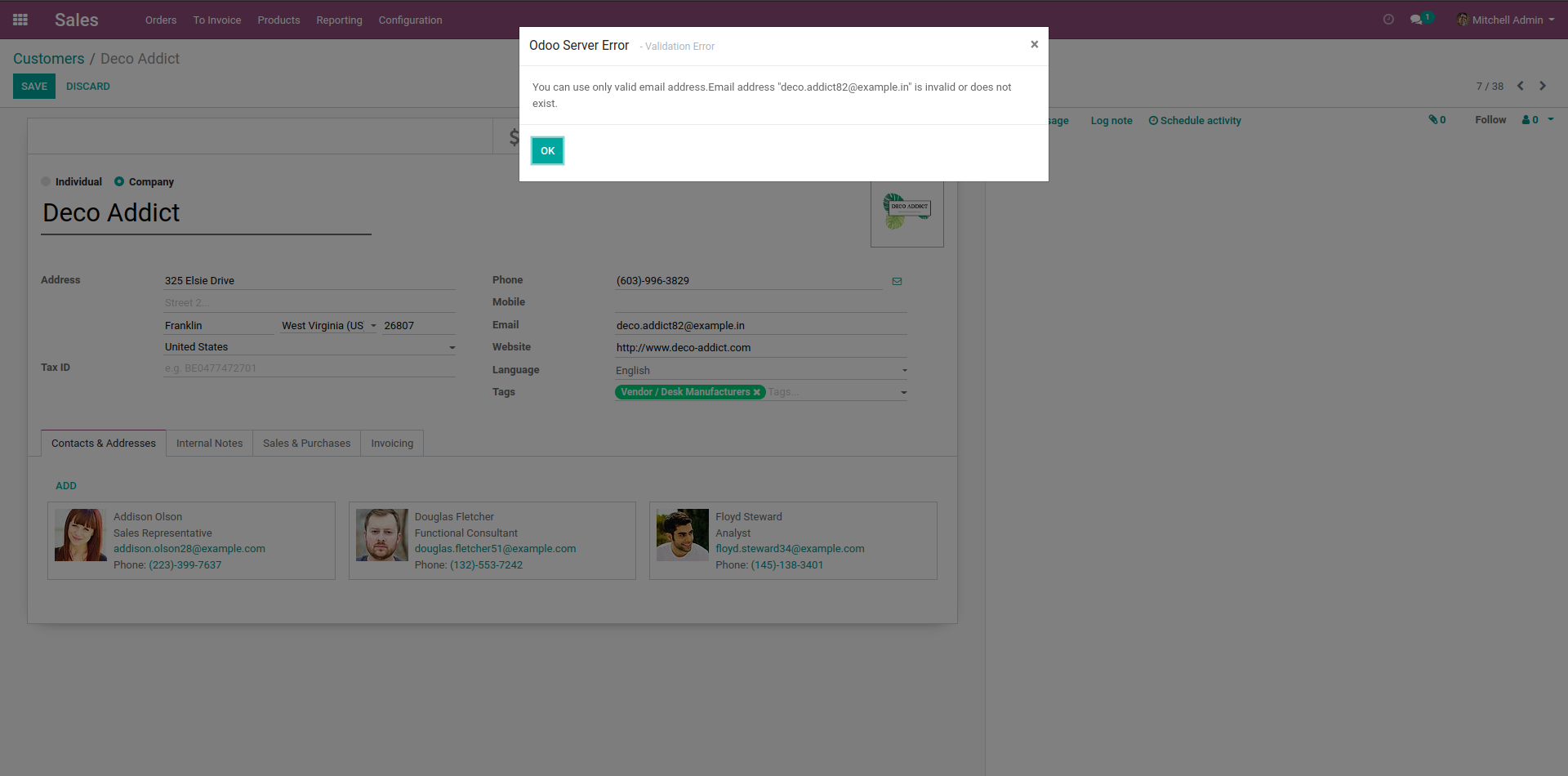Expand the followers dropdown caret
Viewport: 1568px width, 776px height.
(1551, 119)
